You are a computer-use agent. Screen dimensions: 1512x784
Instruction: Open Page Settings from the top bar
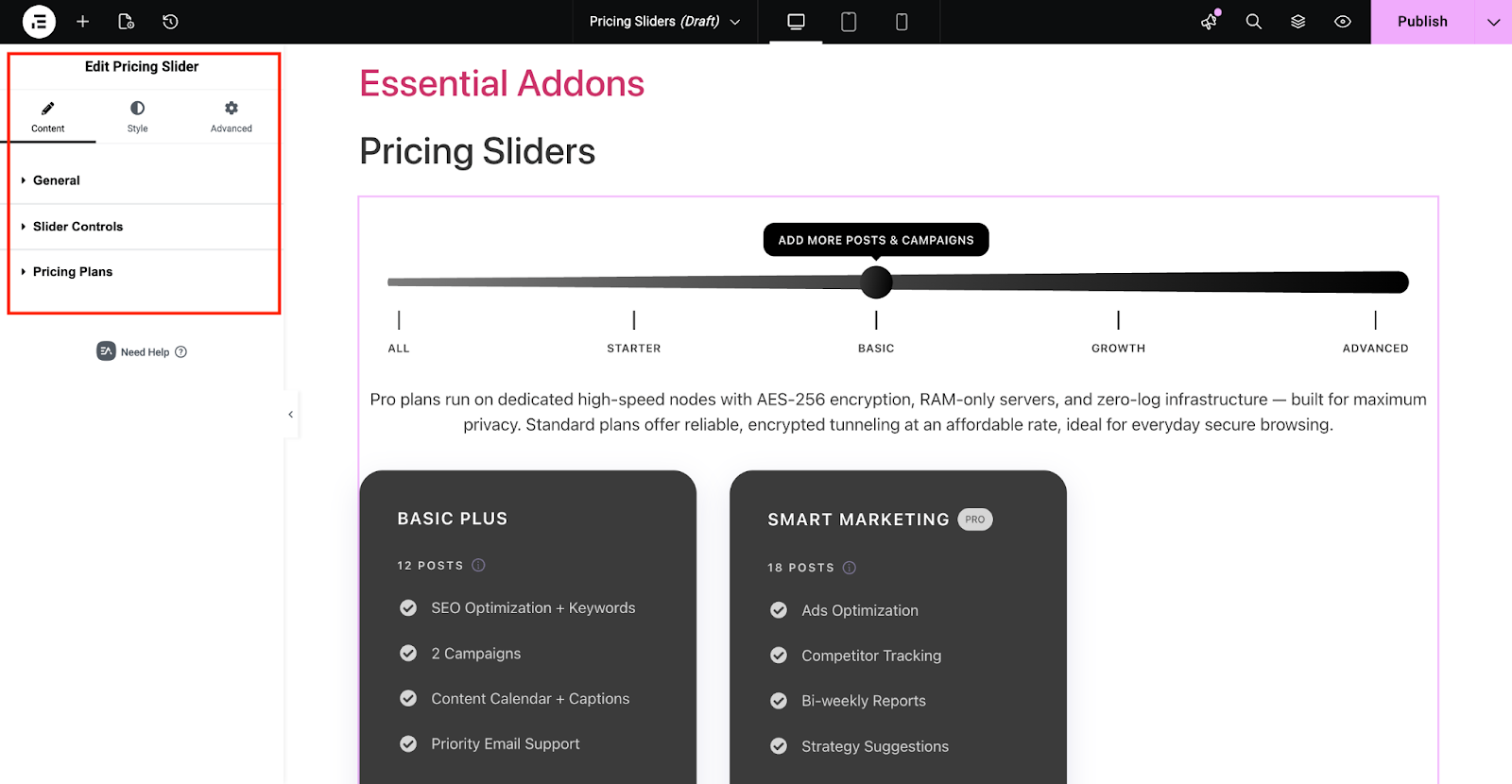tap(126, 21)
